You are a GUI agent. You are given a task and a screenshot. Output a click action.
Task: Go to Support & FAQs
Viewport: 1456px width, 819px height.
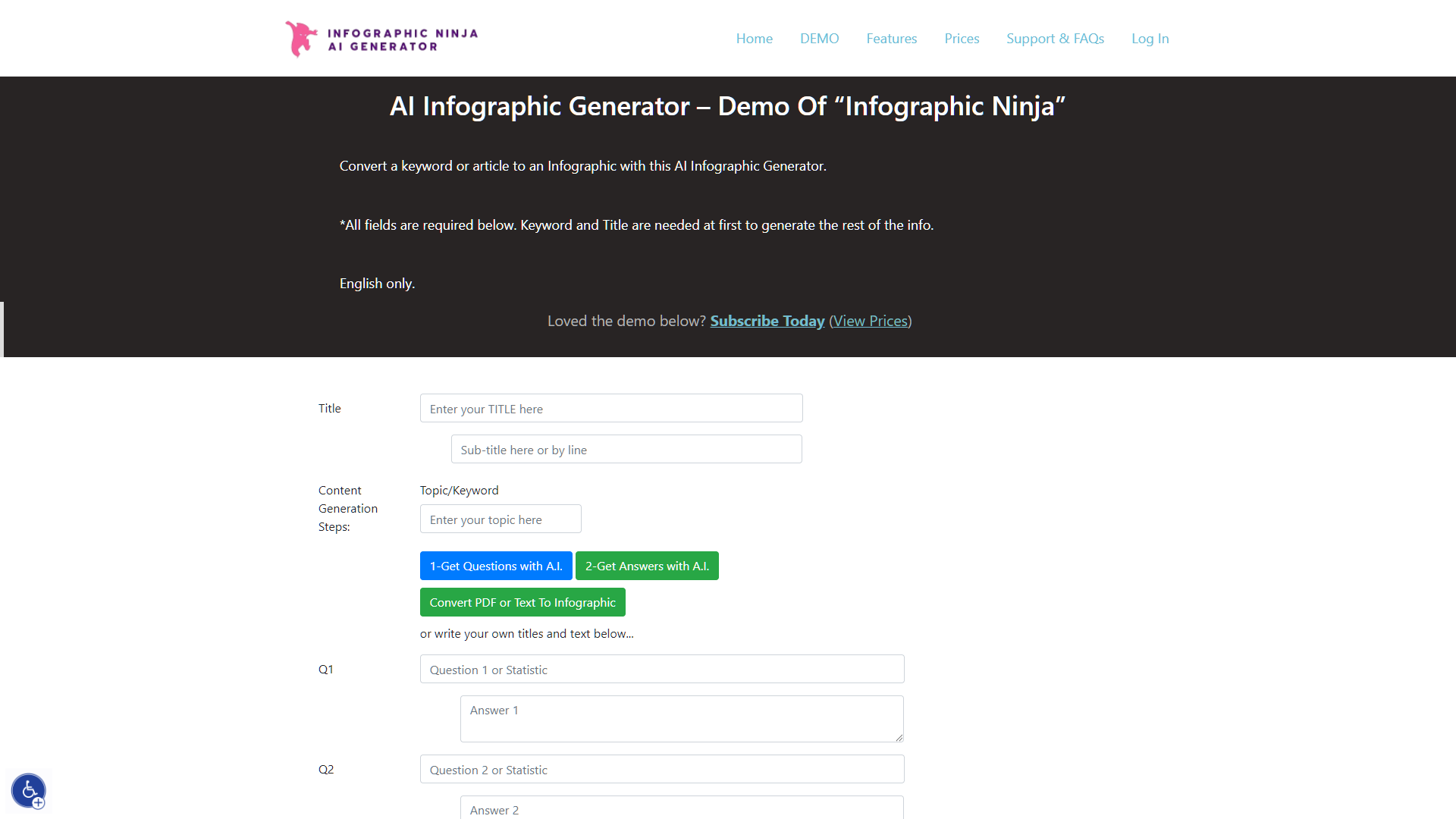point(1055,38)
